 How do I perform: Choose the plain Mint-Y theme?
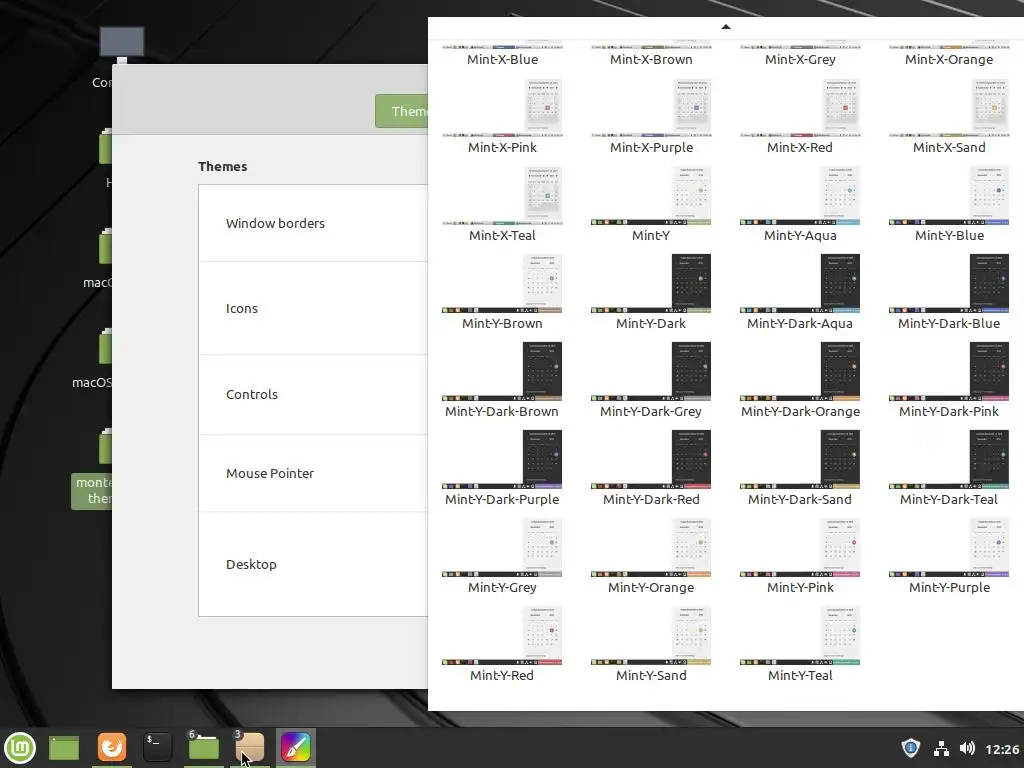tap(651, 205)
